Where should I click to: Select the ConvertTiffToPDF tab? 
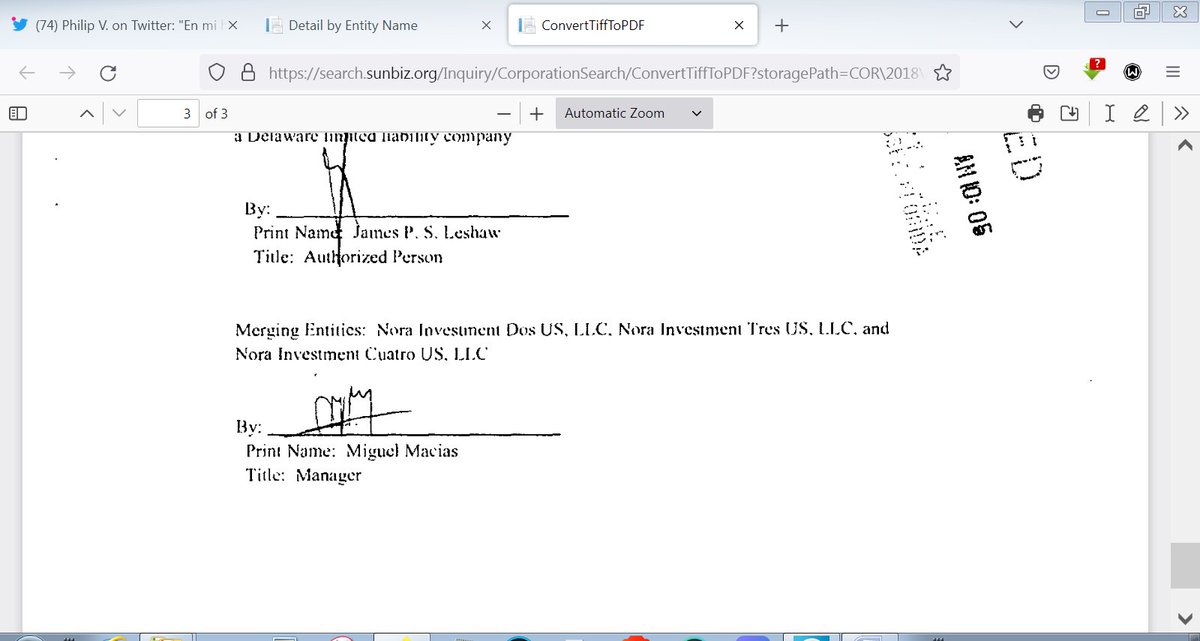[x=632, y=25]
